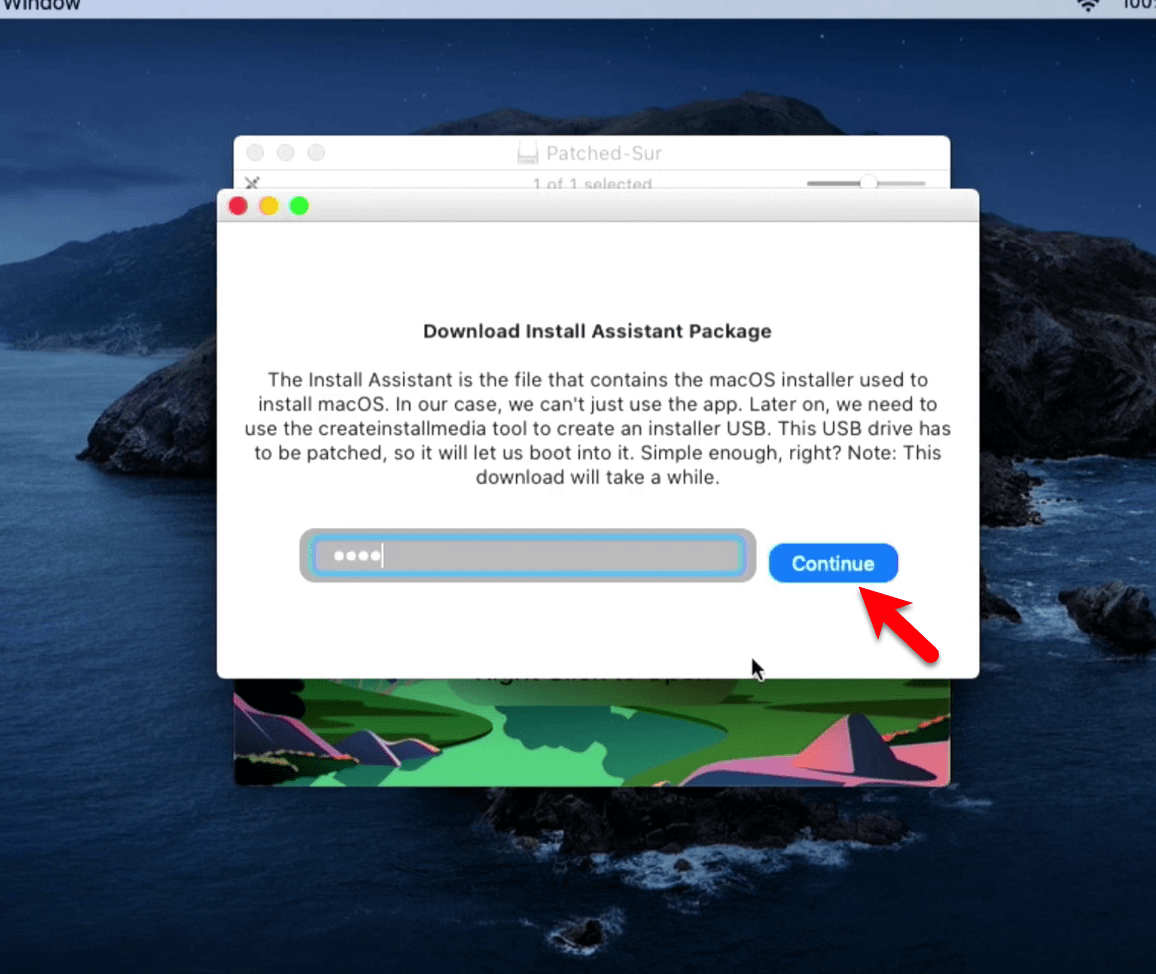Click the "Patched-Sur" window title text
The width and height of the screenshot is (1156, 974).
point(604,153)
